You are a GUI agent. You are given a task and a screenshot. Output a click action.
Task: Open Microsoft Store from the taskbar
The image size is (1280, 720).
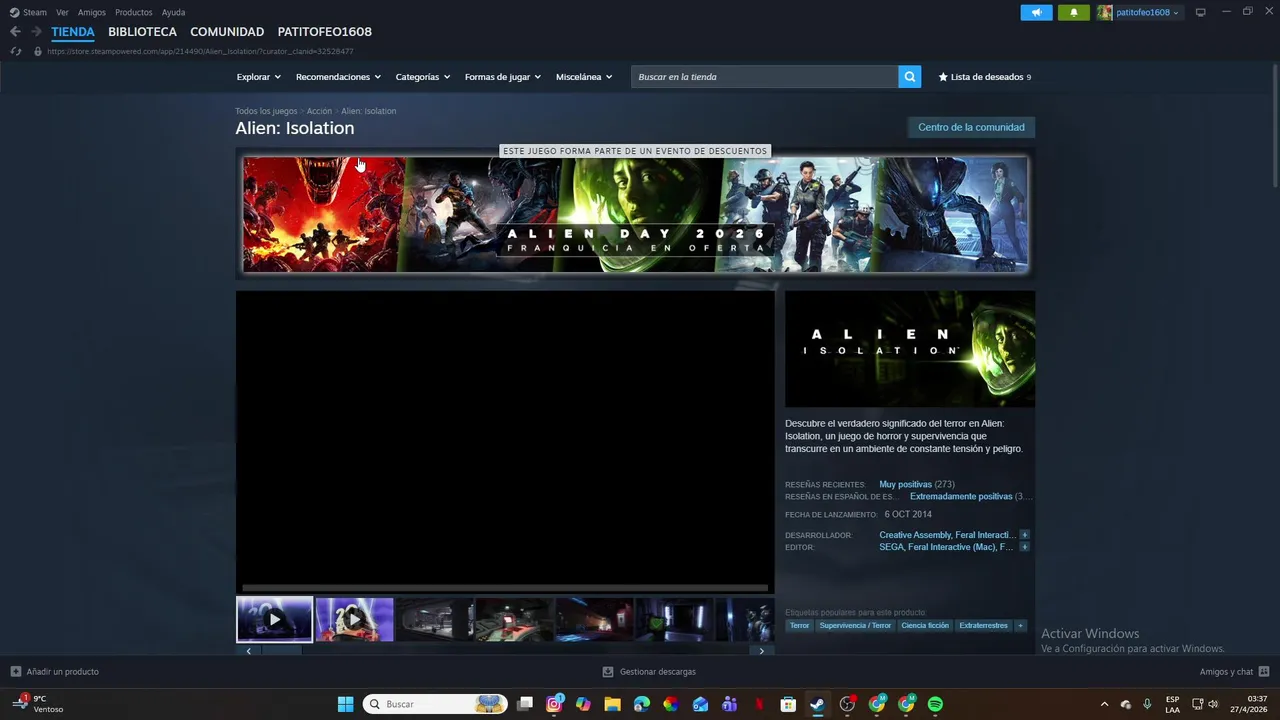(788, 704)
